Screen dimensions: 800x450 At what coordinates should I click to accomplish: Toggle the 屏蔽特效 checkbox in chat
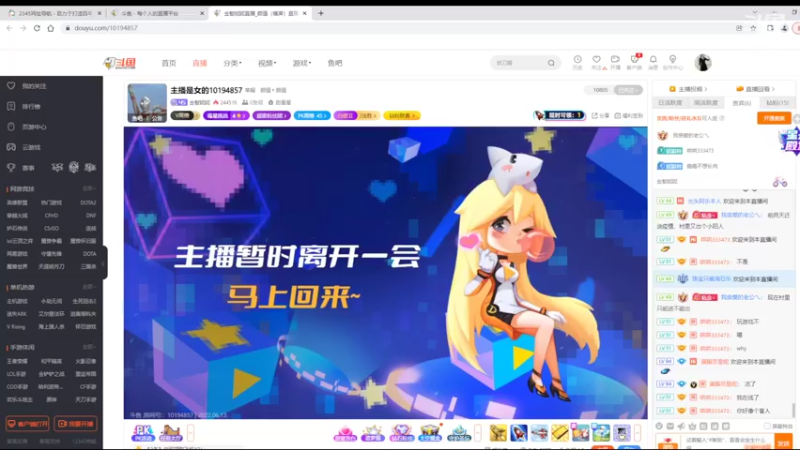[767, 426]
